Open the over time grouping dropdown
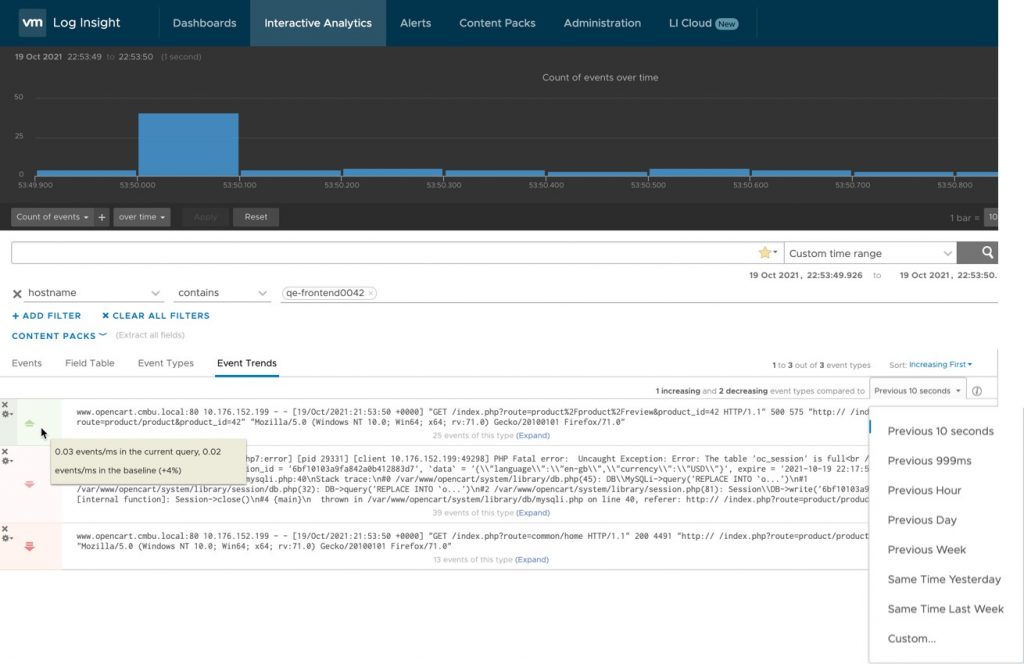Viewport: 1024px width, 664px height. point(142,217)
